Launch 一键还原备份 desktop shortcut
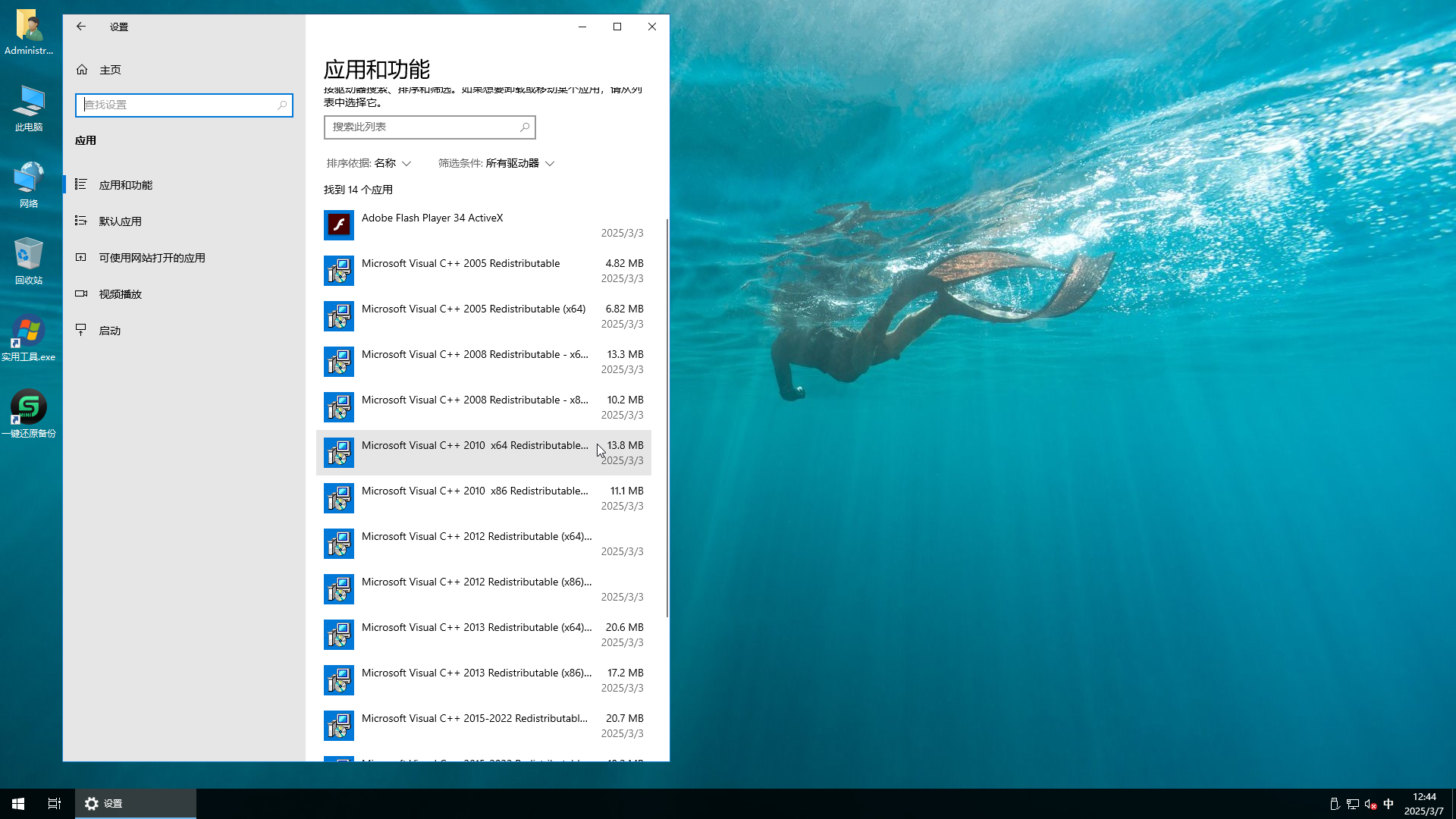This screenshot has width=1456, height=819. [29, 414]
